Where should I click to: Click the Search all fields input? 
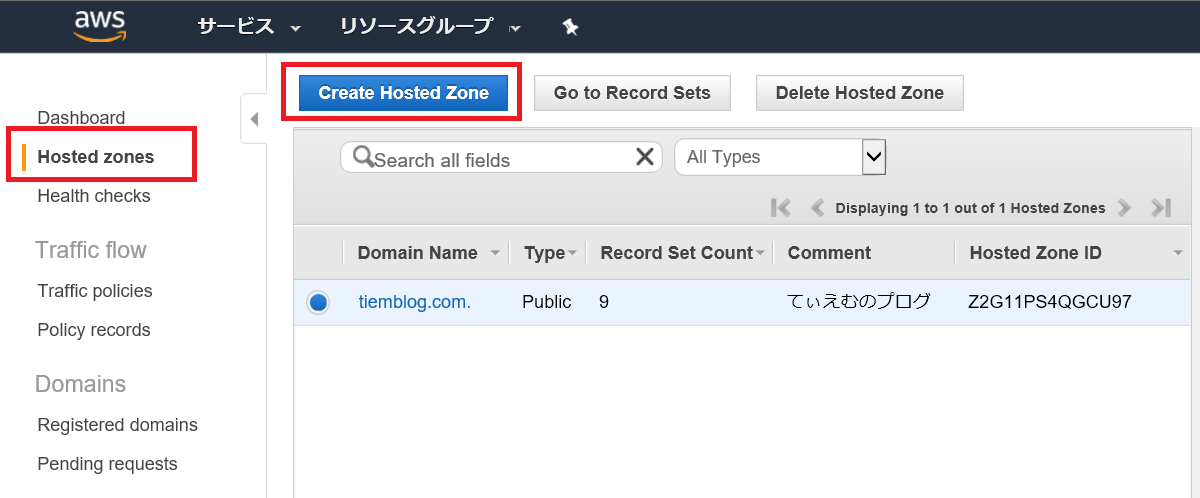click(500, 157)
